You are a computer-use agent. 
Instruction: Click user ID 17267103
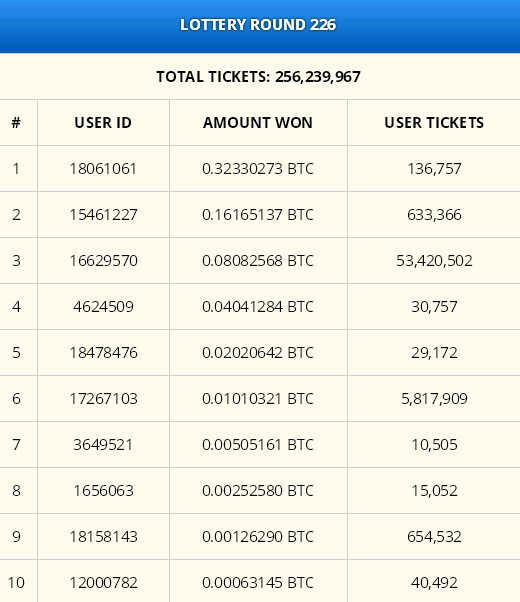[x=103, y=399]
